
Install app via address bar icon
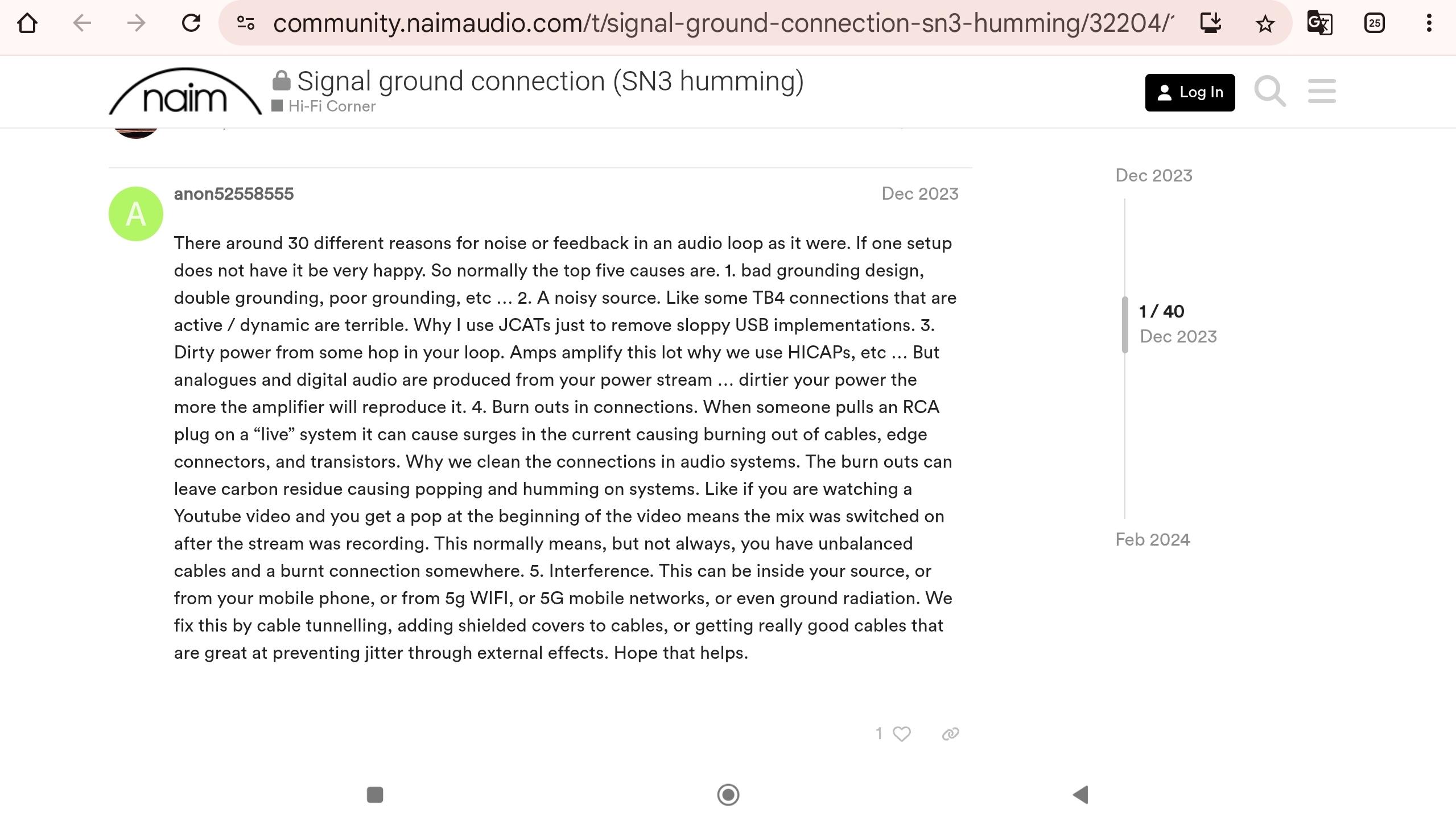(x=1211, y=23)
